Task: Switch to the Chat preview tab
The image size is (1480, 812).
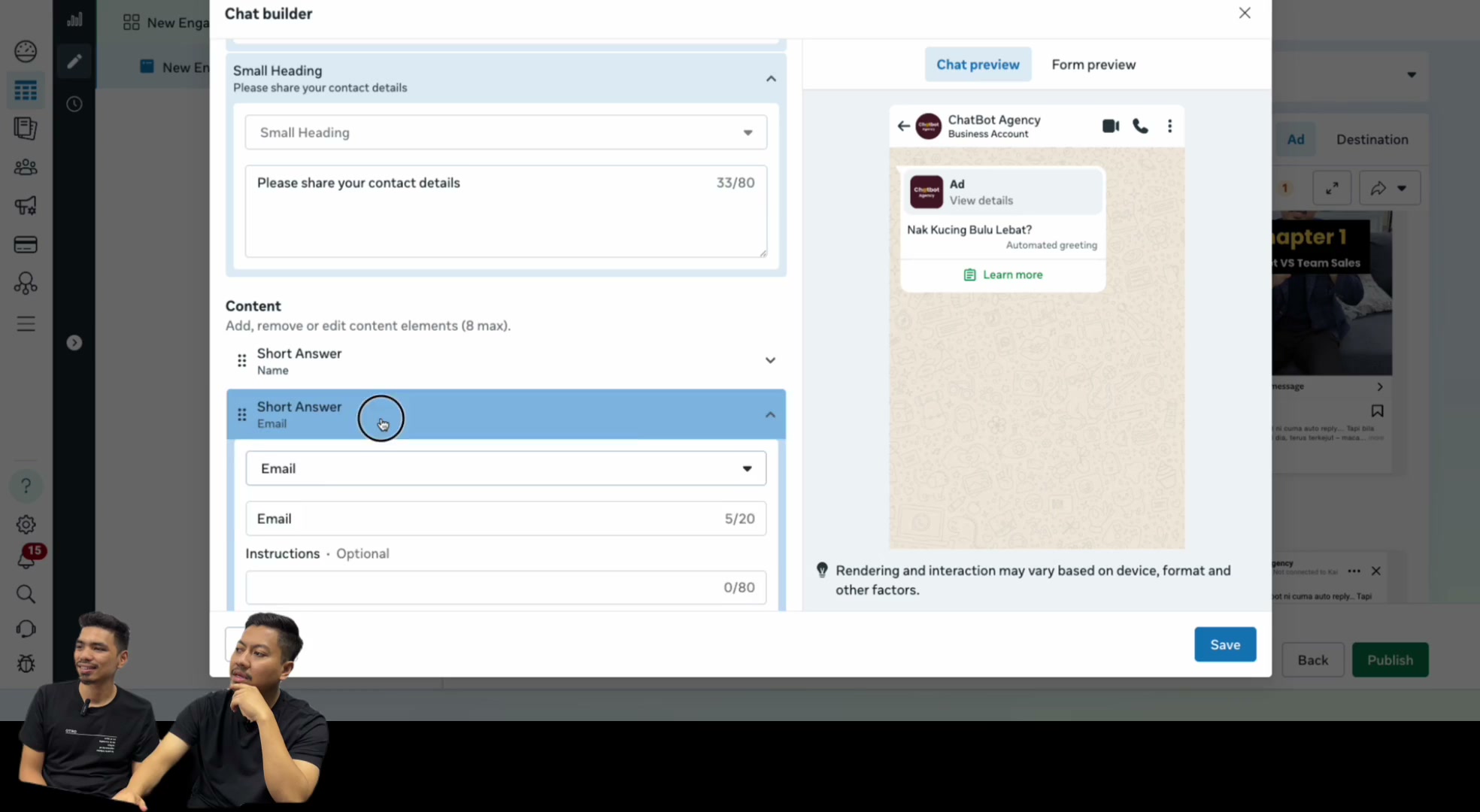Action: click(x=978, y=65)
